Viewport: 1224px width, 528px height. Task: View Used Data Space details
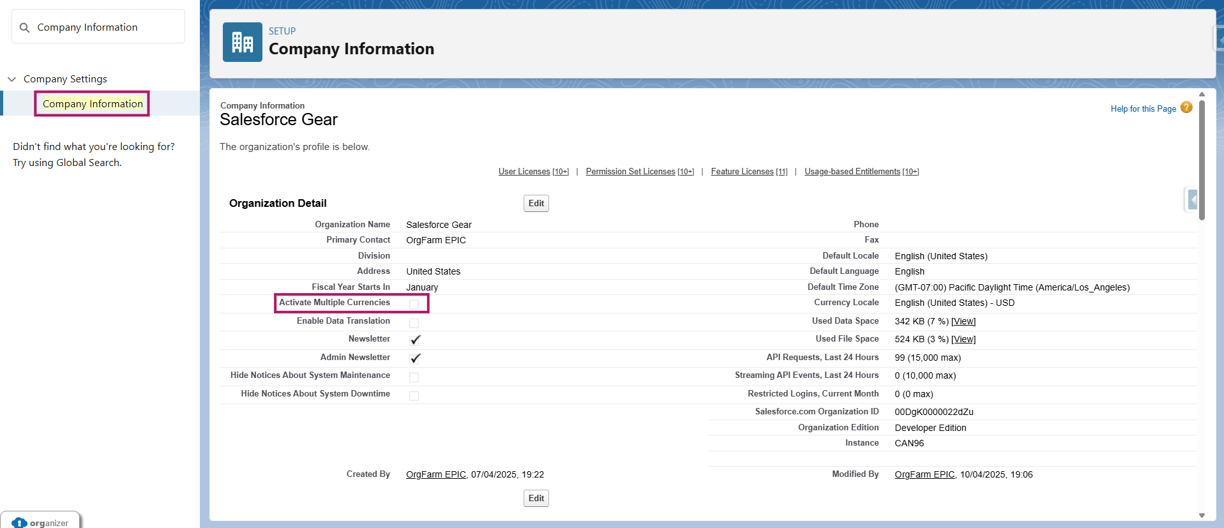tap(963, 322)
